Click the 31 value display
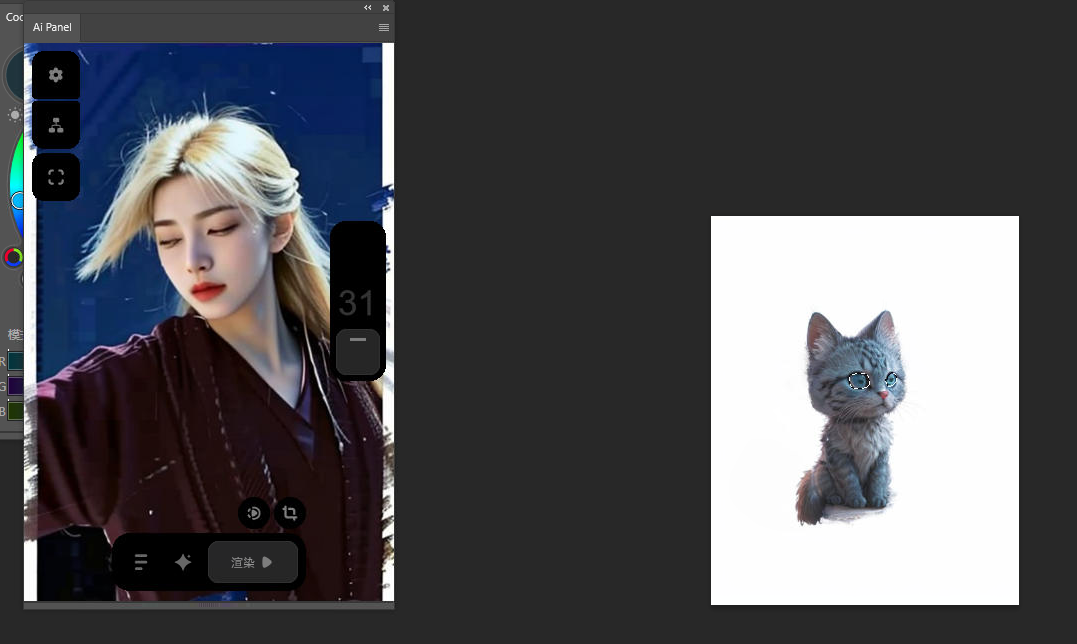This screenshot has height=644, width=1077. (357, 302)
